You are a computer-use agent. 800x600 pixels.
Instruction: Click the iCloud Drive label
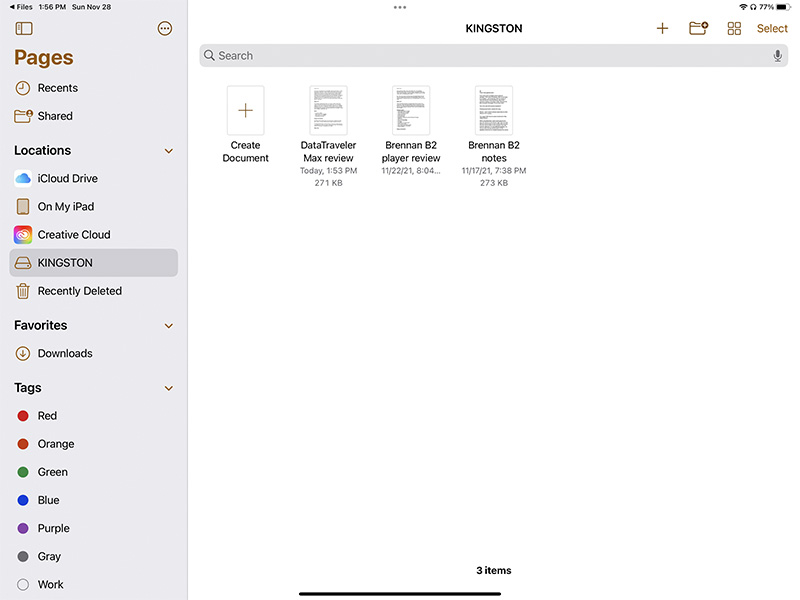pyautogui.click(x=68, y=179)
